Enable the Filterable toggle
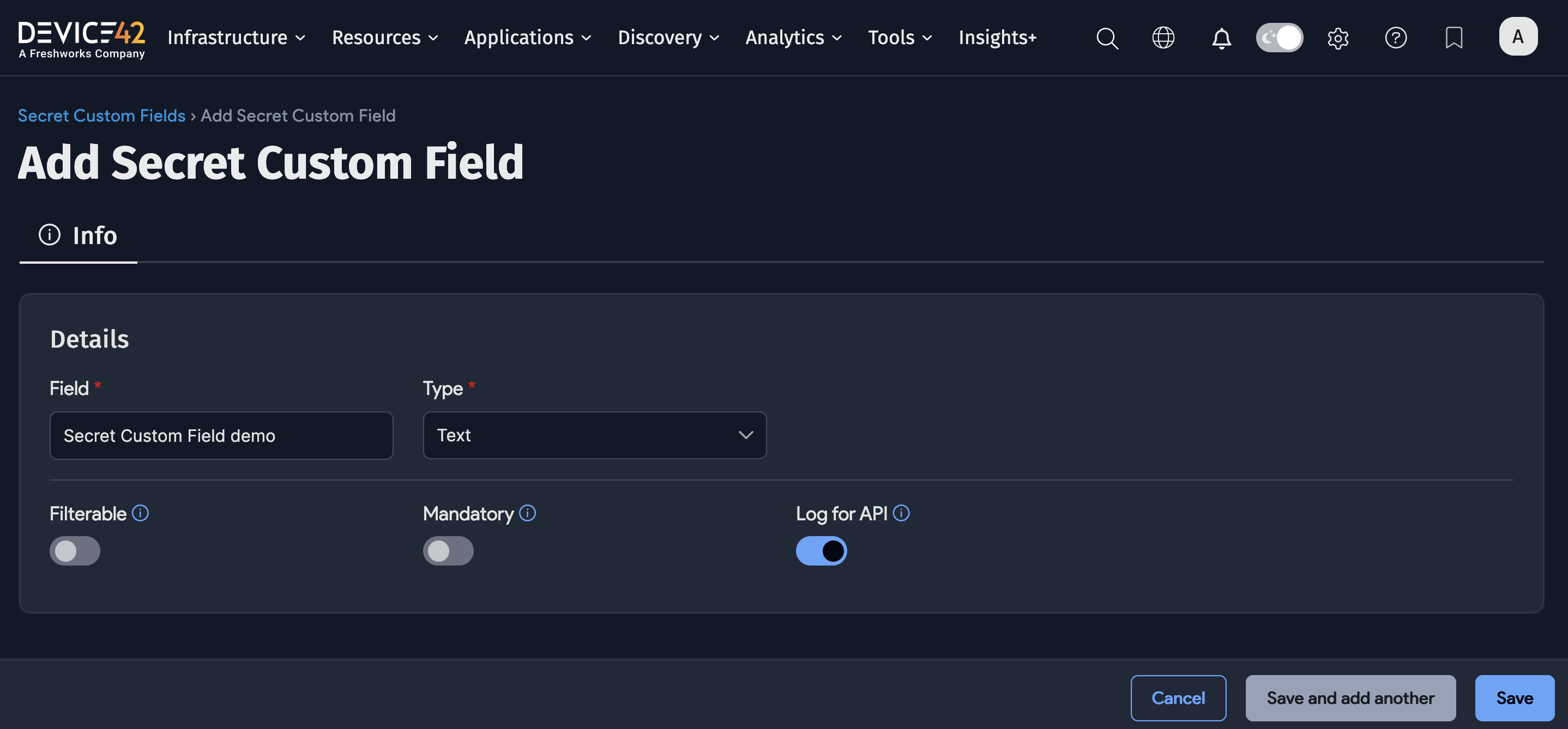This screenshot has height=729, width=1568. (74, 551)
